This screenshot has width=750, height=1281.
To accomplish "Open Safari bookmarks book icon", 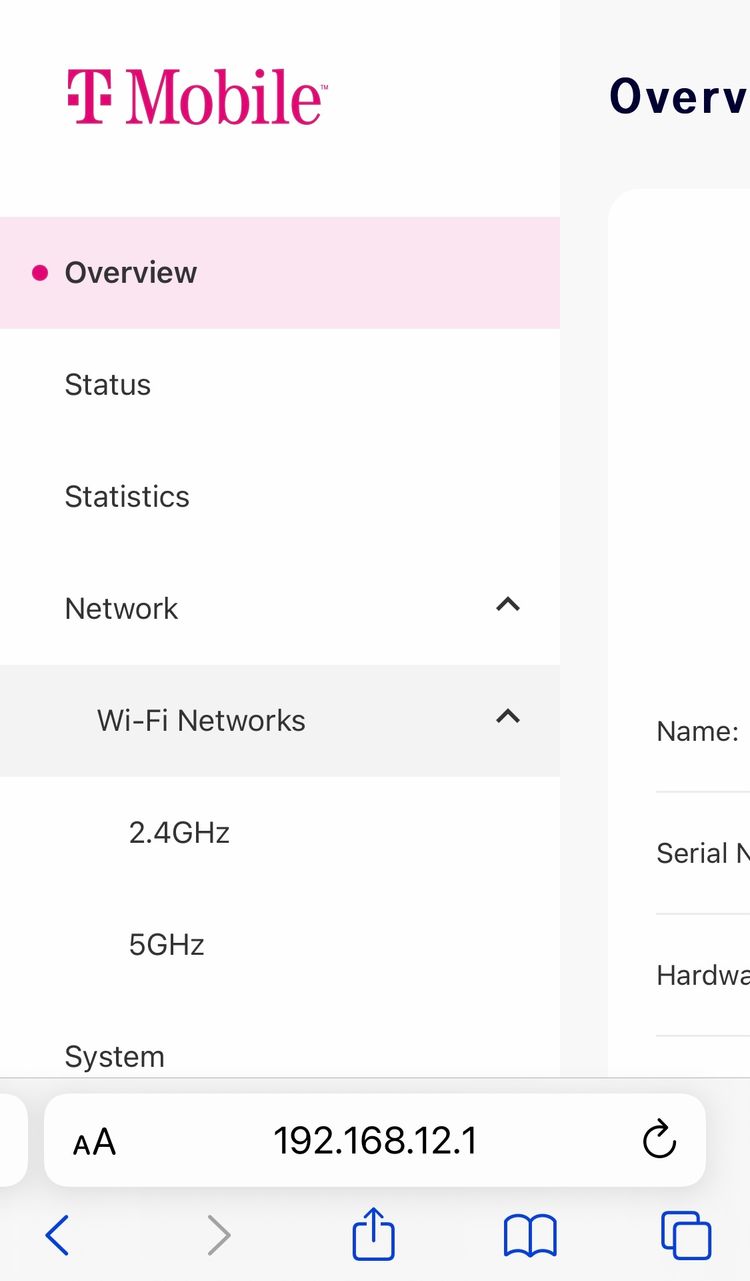I will tap(530, 1236).
